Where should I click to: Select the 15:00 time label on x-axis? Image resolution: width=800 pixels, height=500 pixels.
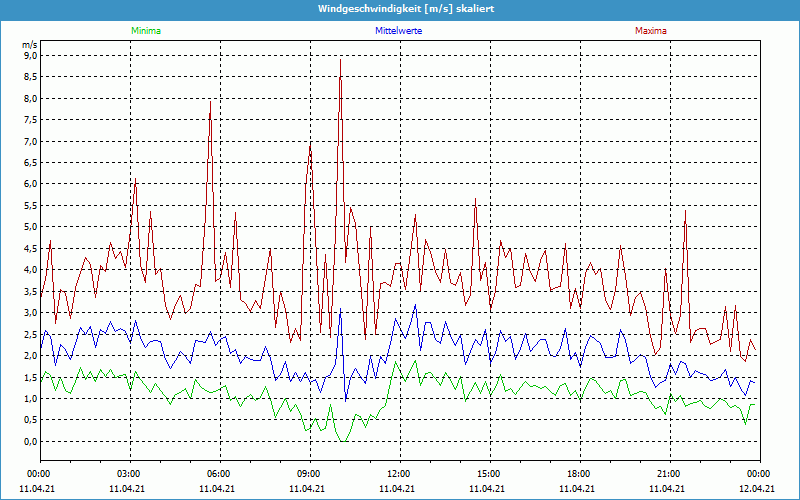(x=488, y=473)
